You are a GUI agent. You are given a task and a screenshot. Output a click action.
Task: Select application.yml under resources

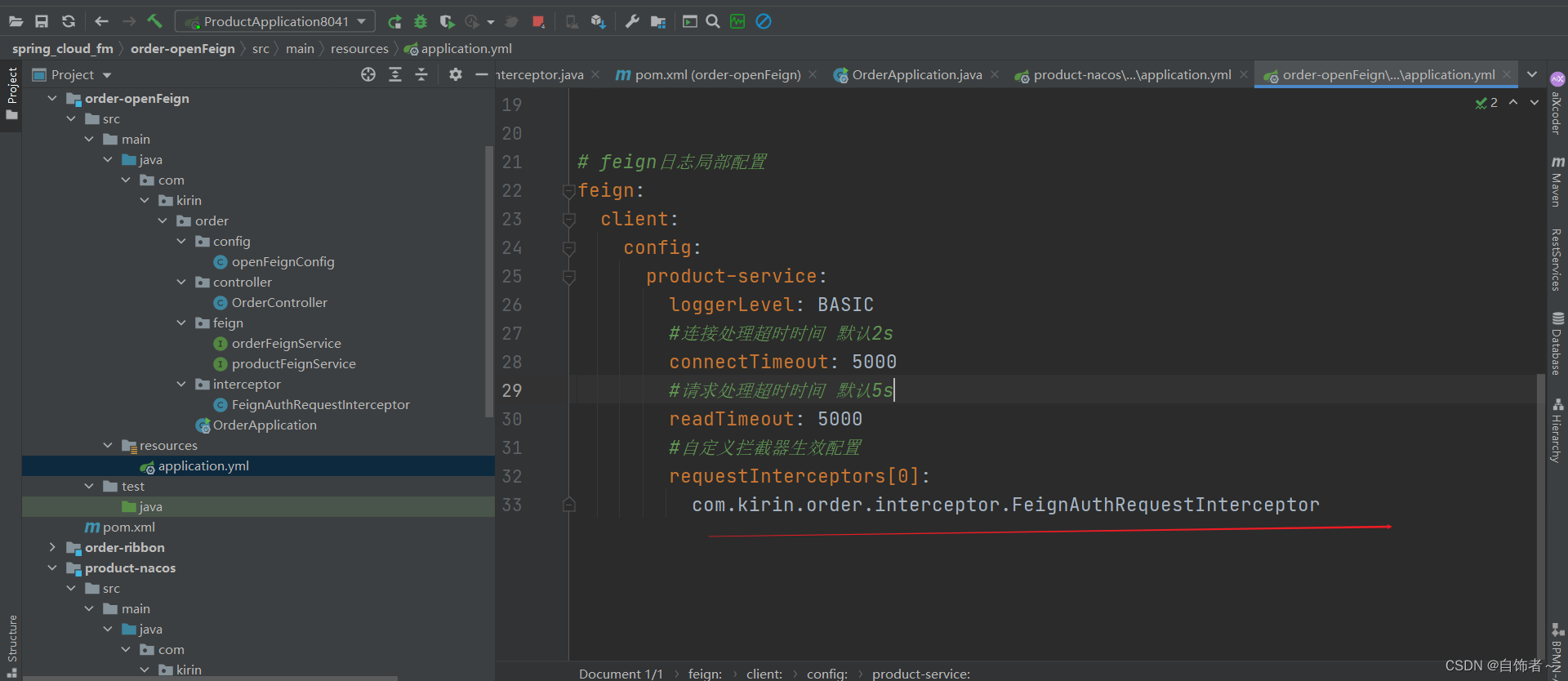click(203, 465)
